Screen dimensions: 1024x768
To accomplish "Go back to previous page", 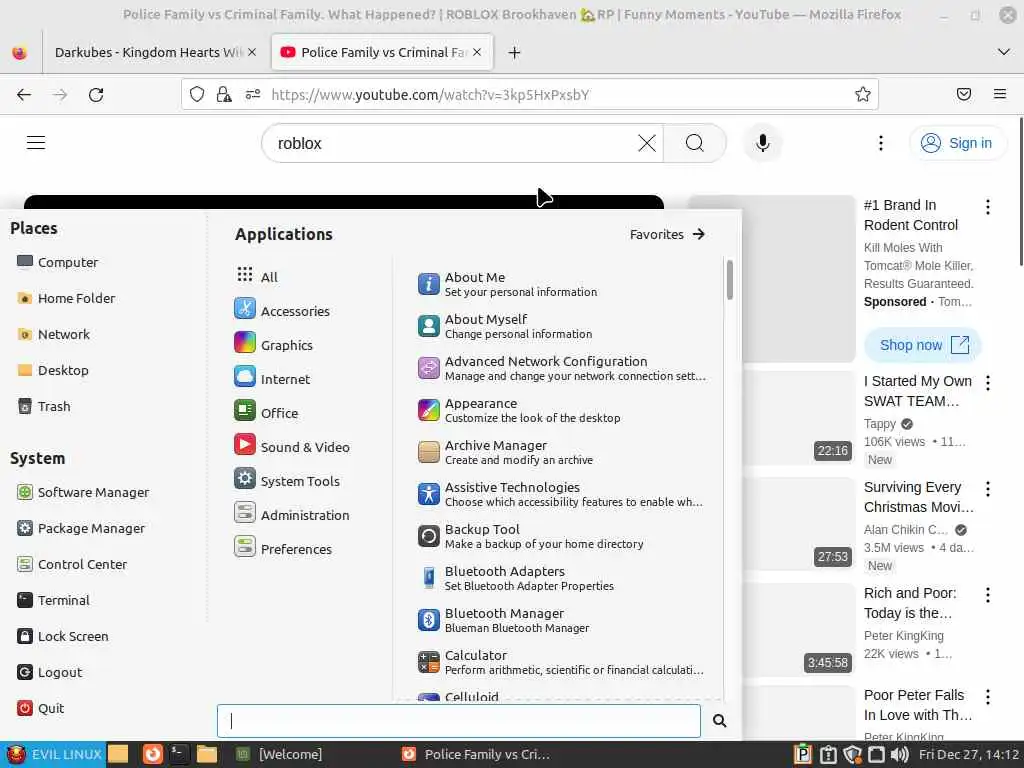I will [24, 95].
